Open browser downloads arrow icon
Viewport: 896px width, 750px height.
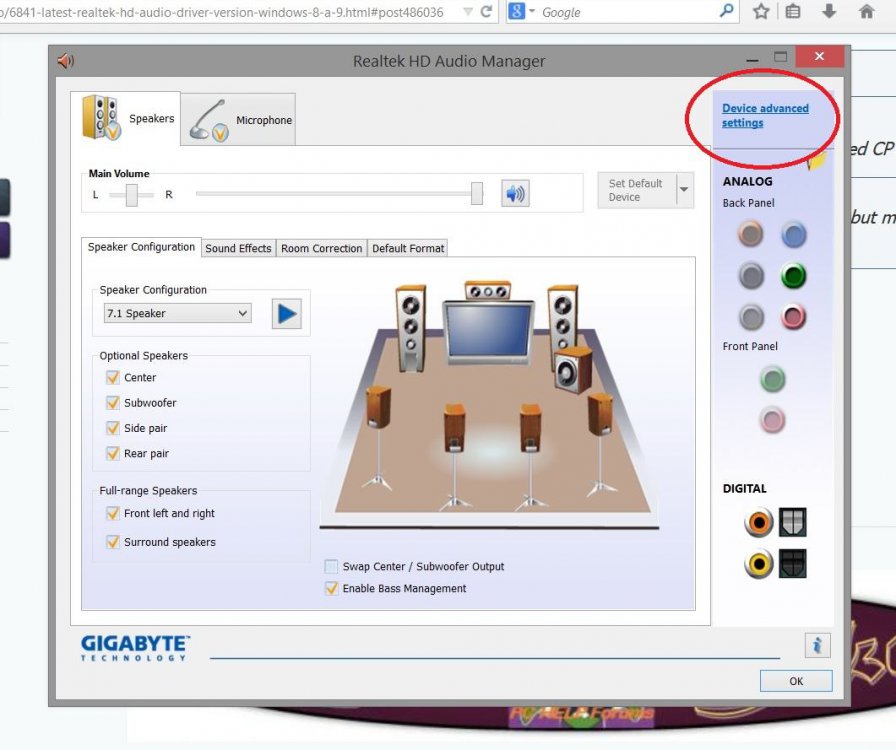pyautogui.click(x=830, y=11)
